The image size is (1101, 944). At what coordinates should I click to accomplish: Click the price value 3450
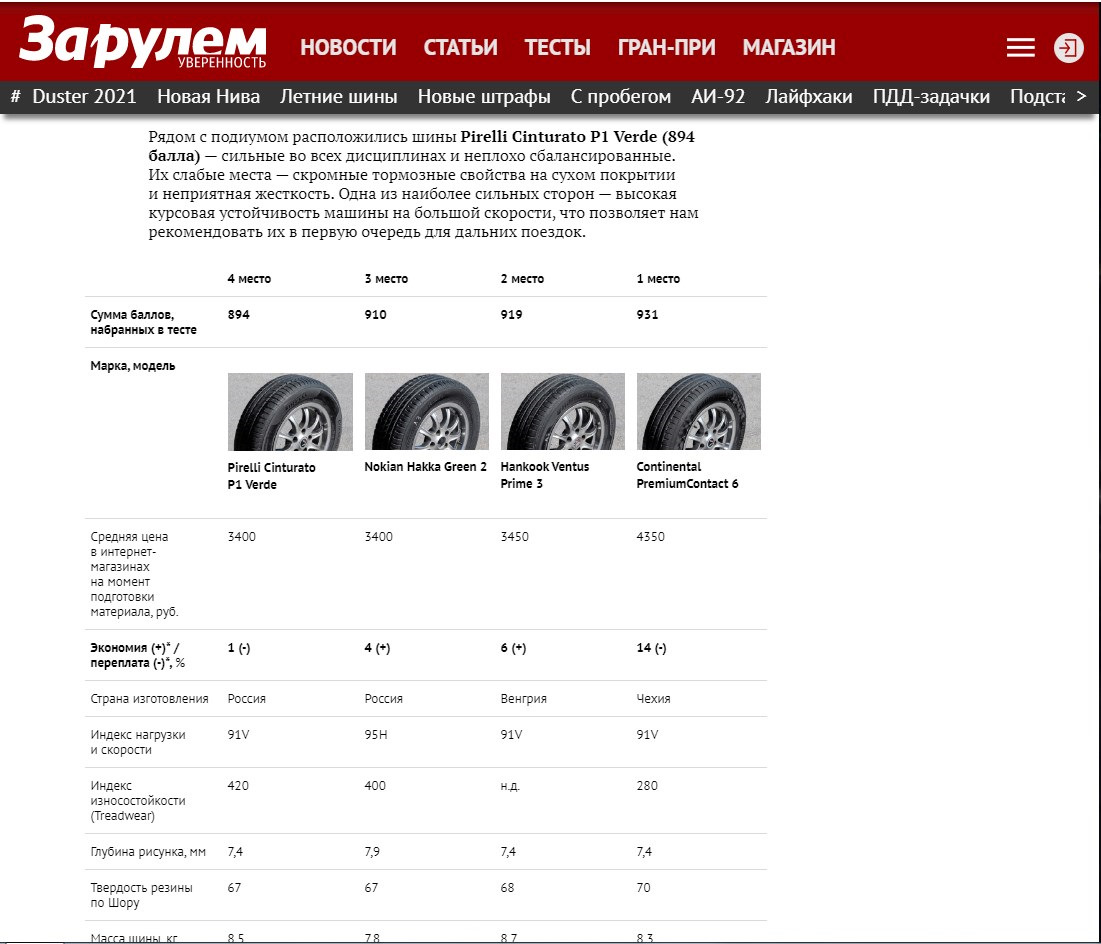click(515, 537)
